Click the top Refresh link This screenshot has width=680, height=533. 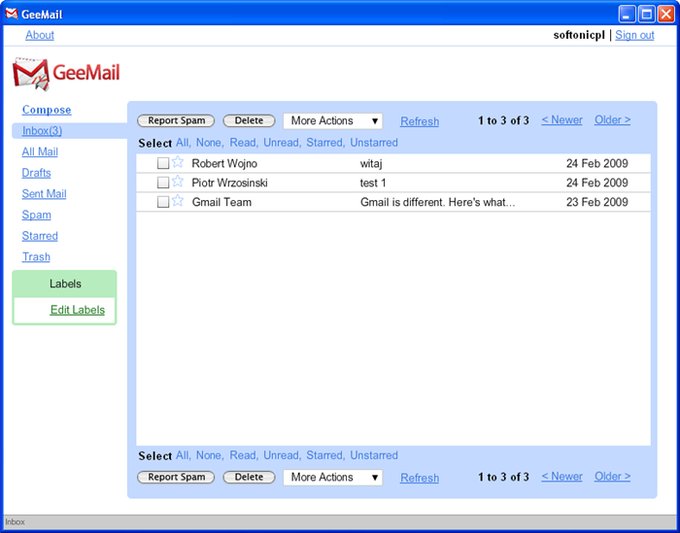pyautogui.click(x=419, y=121)
